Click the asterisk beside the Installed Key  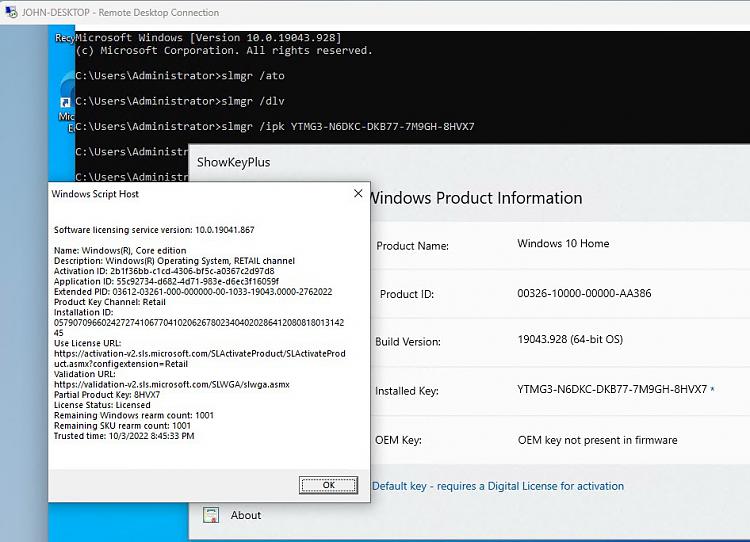pyautogui.click(x=712, y=389)
